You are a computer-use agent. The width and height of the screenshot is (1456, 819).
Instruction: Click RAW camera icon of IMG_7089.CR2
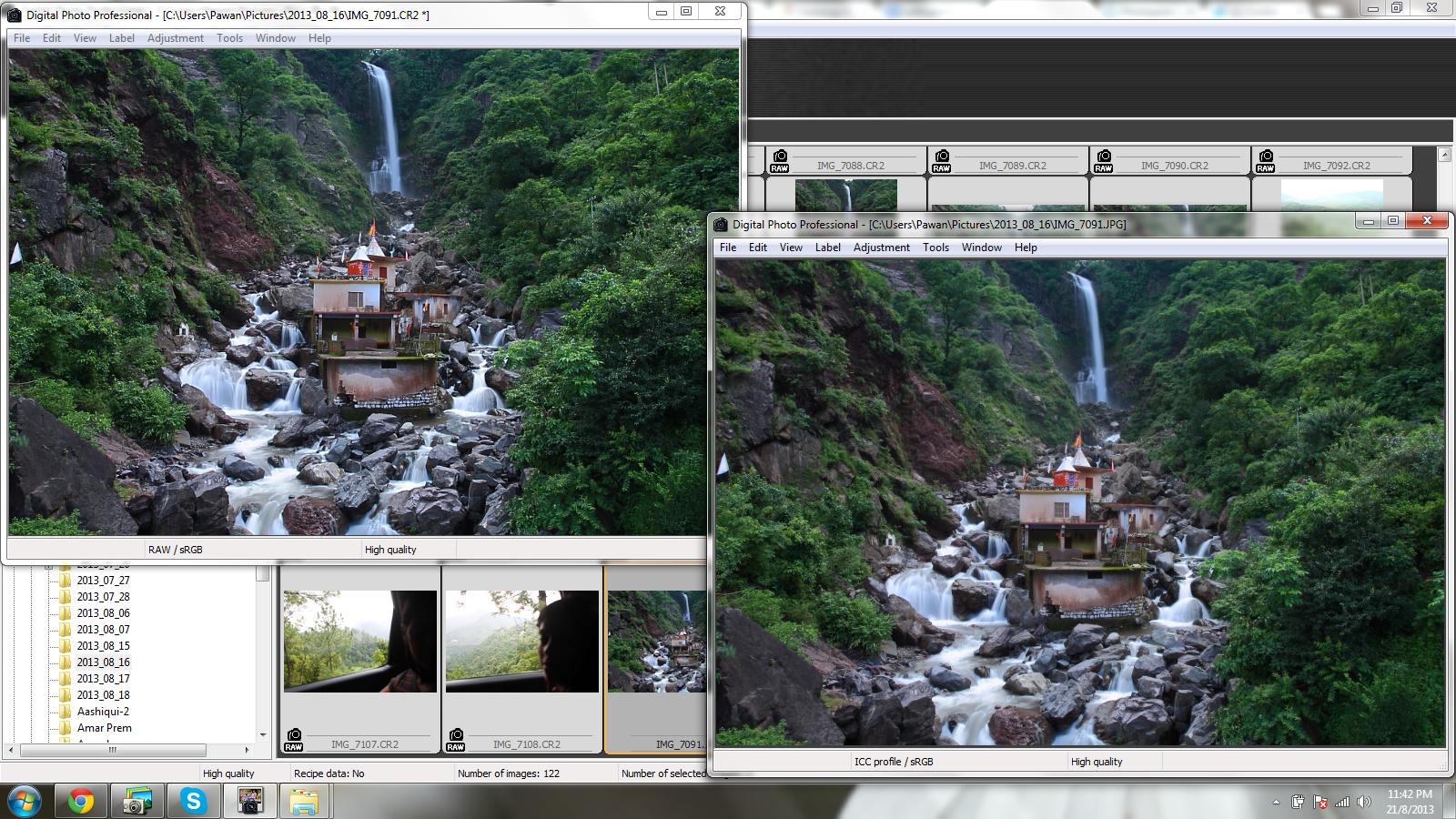coord(942,161)
